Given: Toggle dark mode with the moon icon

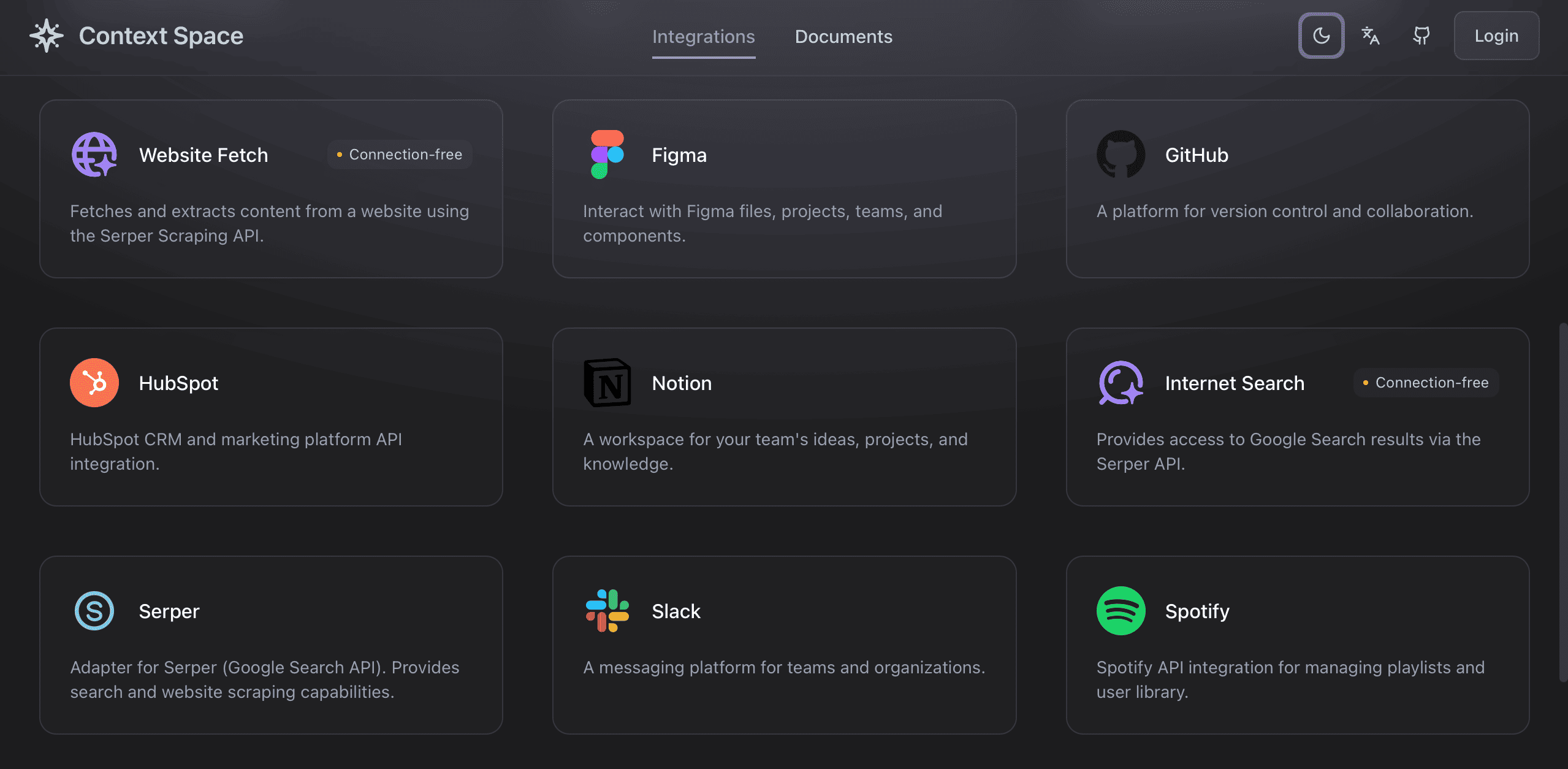Looking at the screenshot, I should [x=1321, y=36].
